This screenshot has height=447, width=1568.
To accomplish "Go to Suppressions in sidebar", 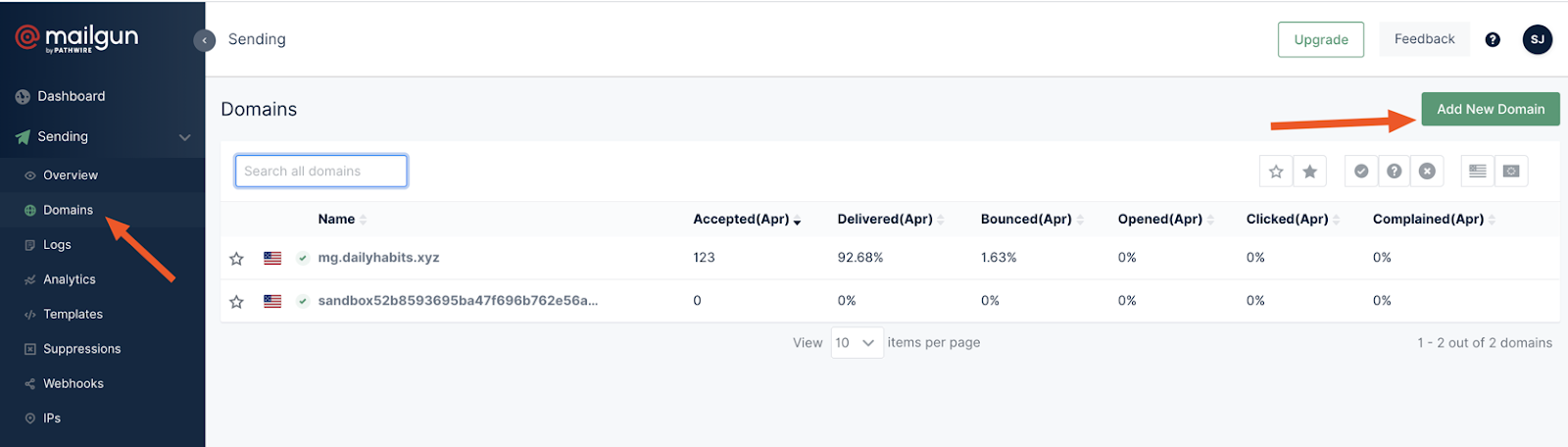I will (x=81, y=349).
